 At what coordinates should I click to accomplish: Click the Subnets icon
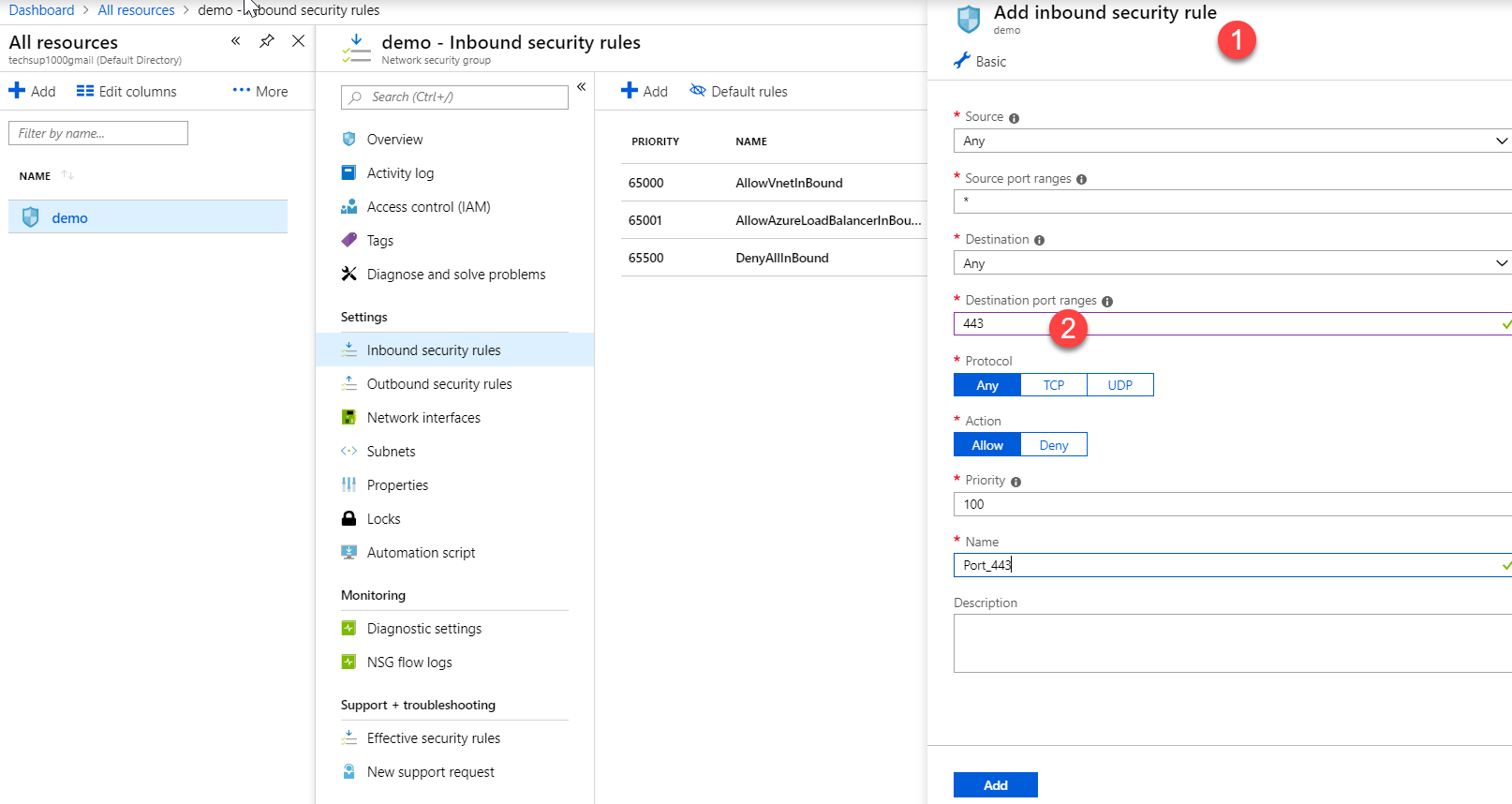click(x=349, y=451)
